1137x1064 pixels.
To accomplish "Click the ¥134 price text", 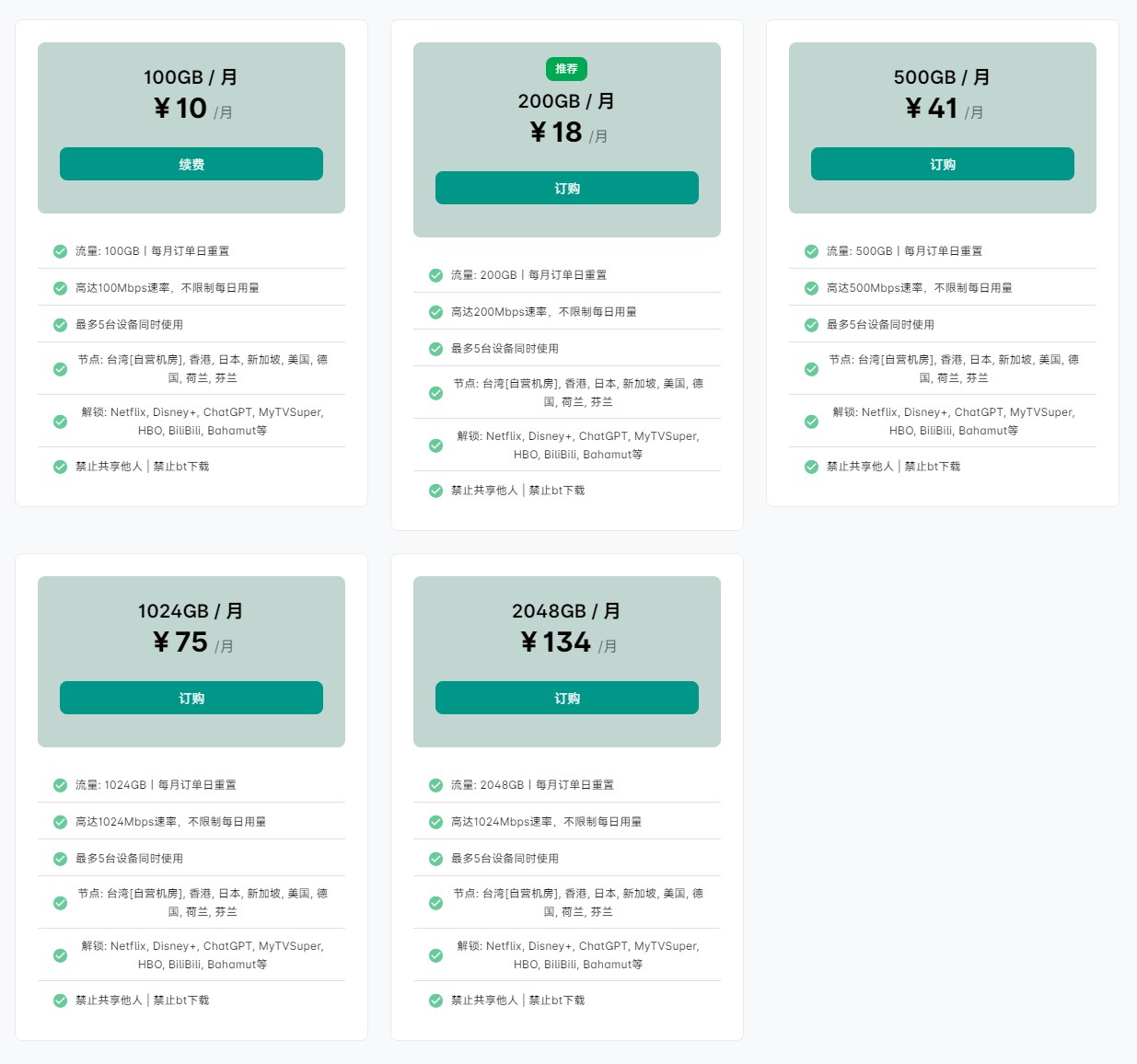I will tap(556, 642).
